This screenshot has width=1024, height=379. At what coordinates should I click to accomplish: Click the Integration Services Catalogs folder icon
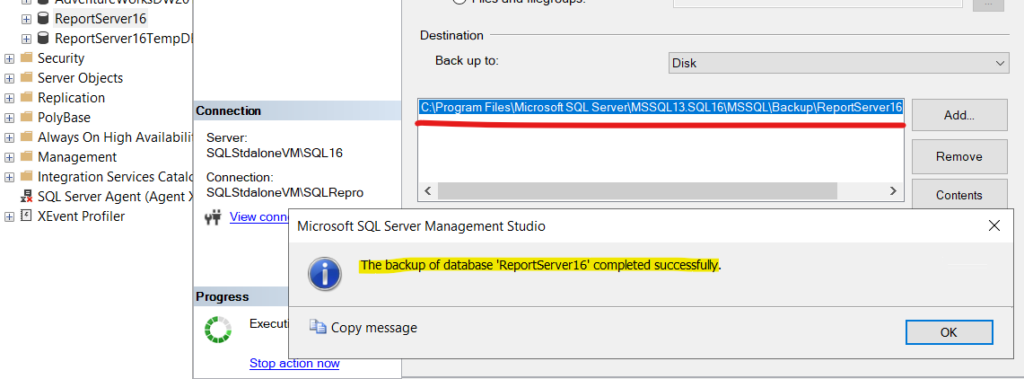pos(26,176)
